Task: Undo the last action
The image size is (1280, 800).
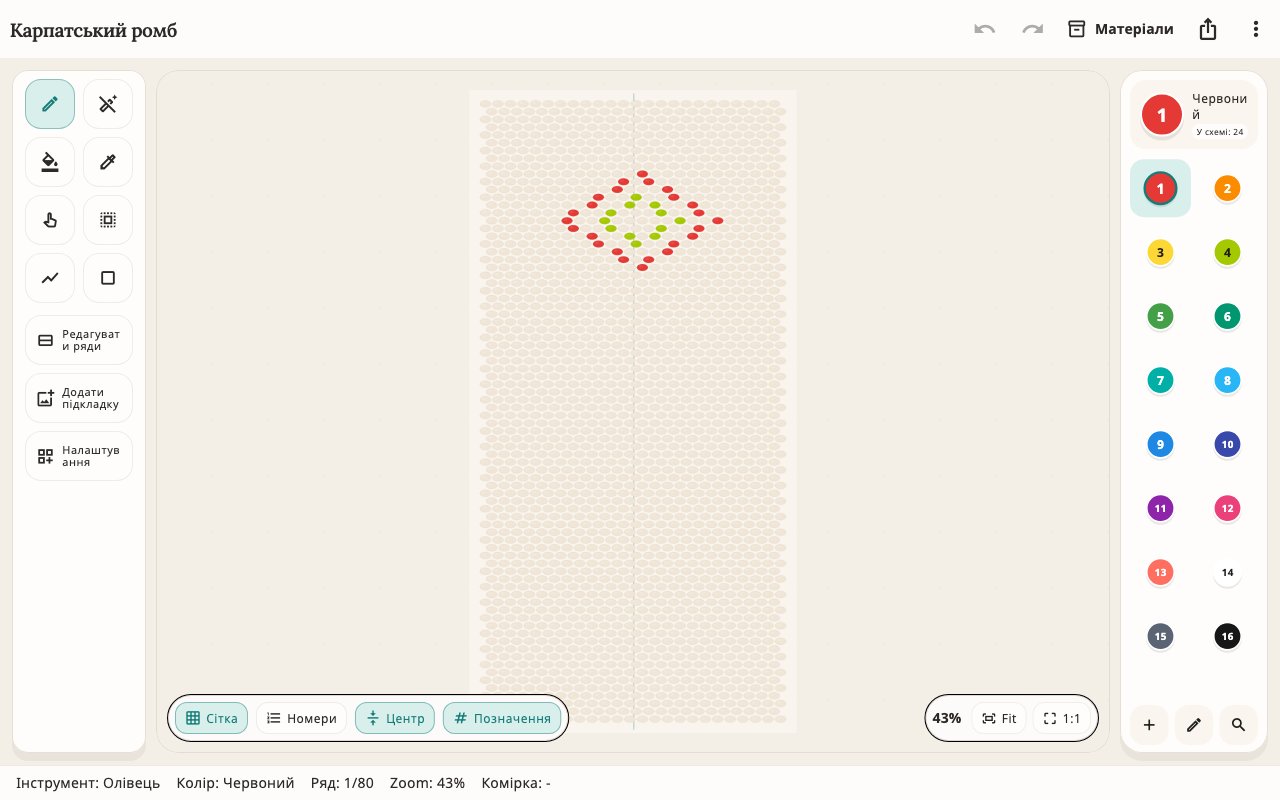Action: 985,29
